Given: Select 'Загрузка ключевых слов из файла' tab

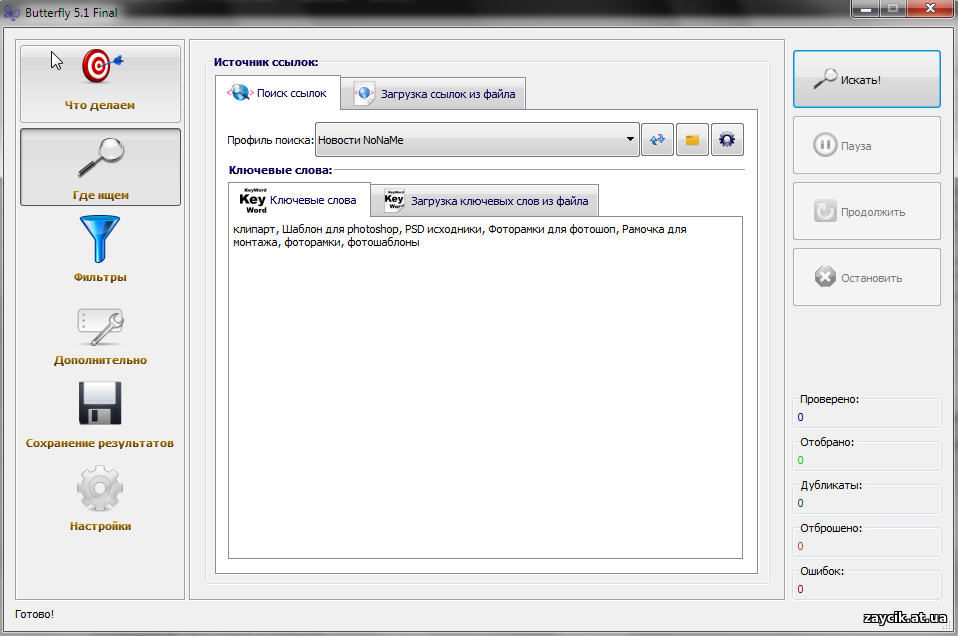Looking at the screenshot, I should point(485,201).
